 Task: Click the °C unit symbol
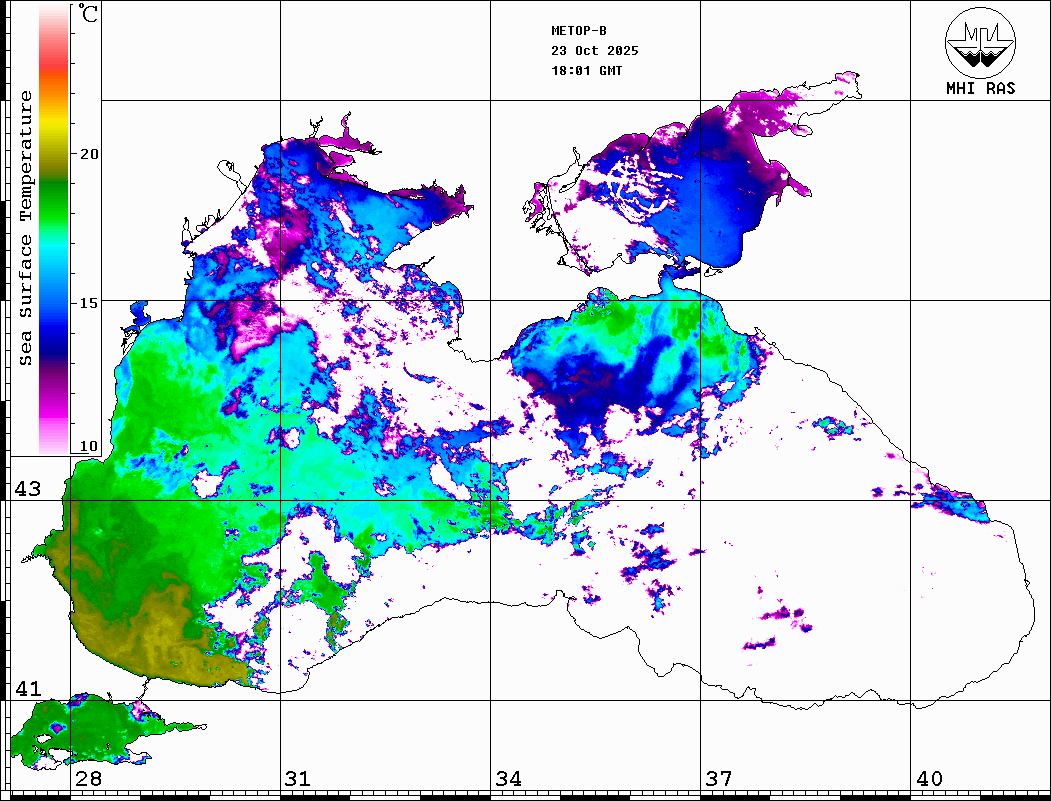point(89,16)
